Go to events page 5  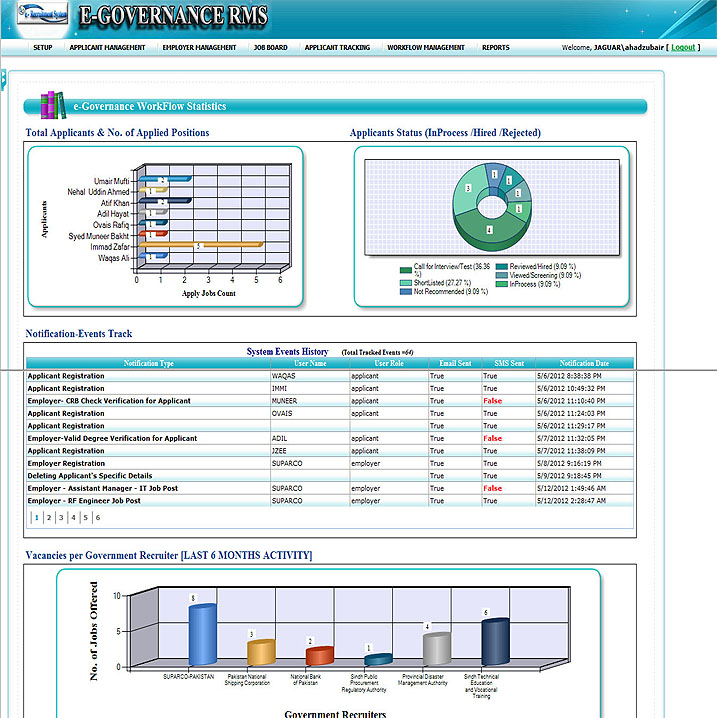86,517
